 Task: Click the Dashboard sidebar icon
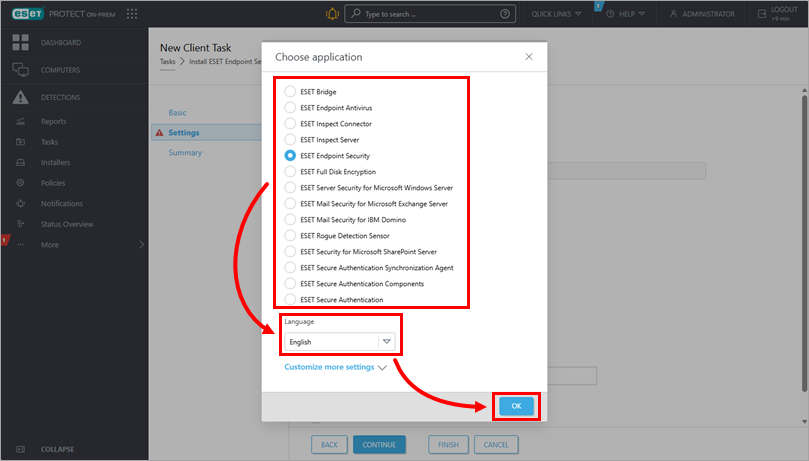(x=20, y=43)
